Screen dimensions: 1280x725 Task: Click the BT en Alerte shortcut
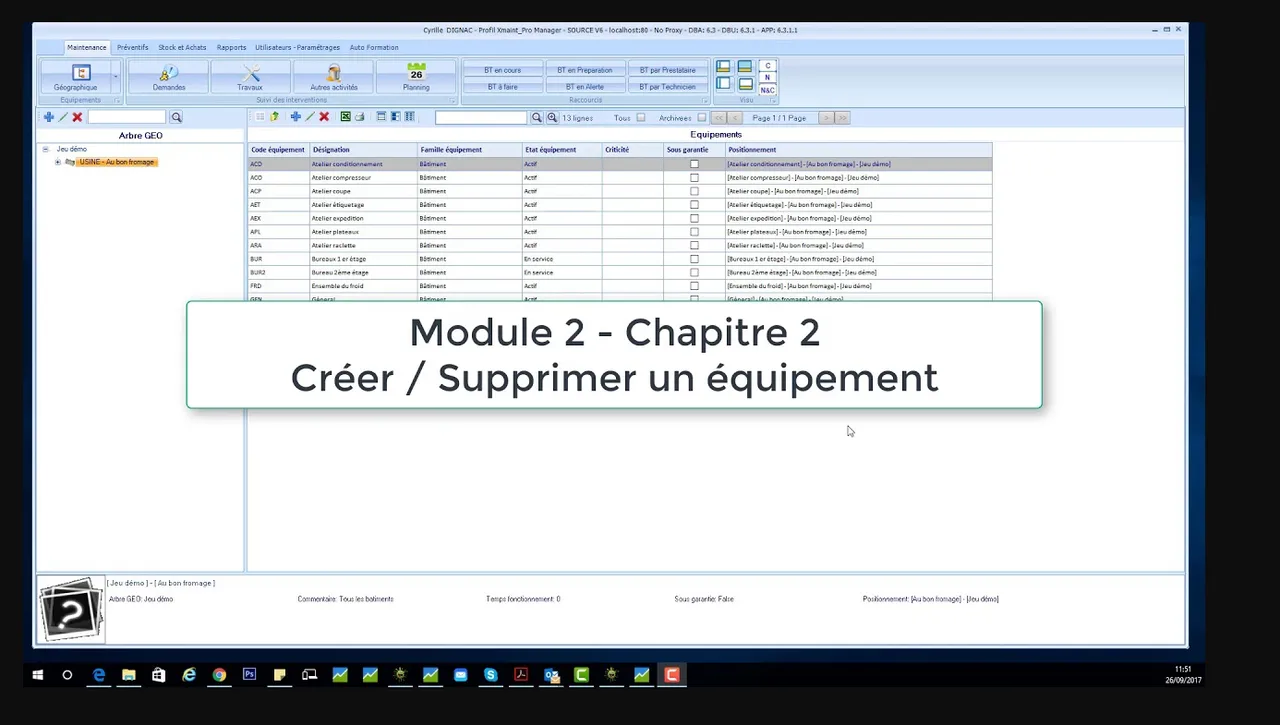[x=585, y=87]
